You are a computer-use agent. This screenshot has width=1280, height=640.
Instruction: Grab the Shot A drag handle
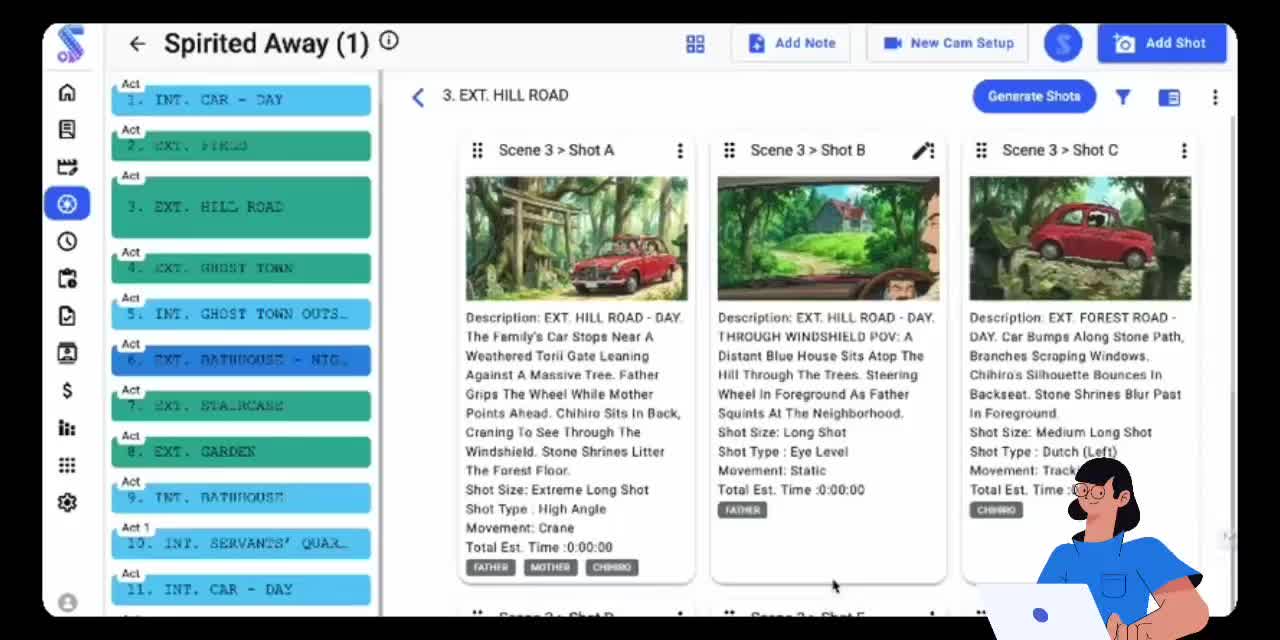477,150
